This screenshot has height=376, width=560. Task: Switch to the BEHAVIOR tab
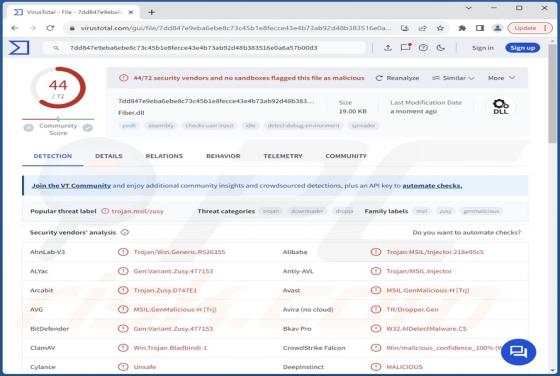[x=223, y=156]
